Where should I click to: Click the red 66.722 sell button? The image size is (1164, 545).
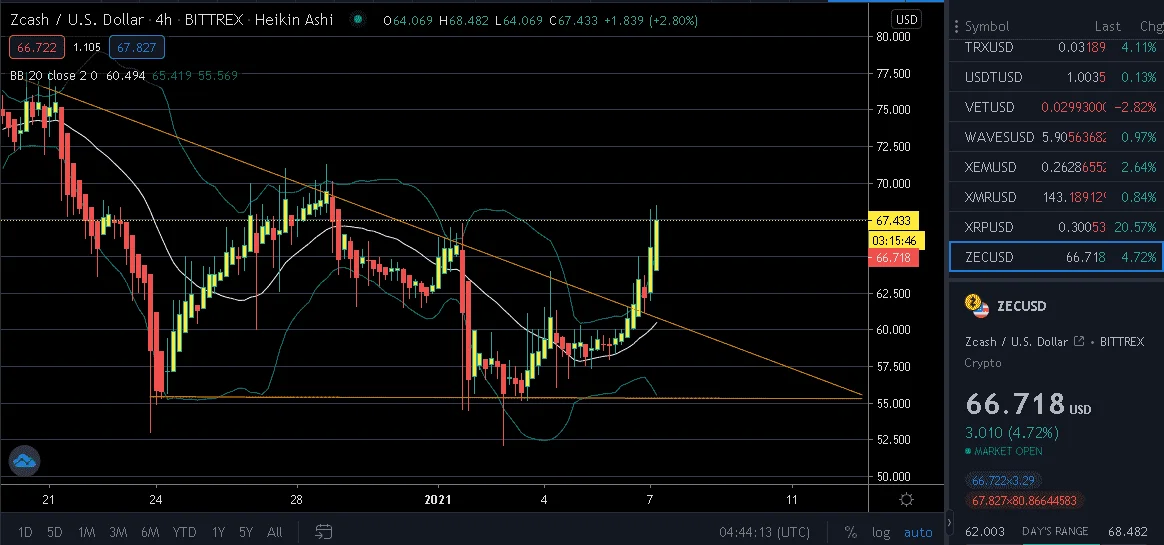(x=36, y=48)
